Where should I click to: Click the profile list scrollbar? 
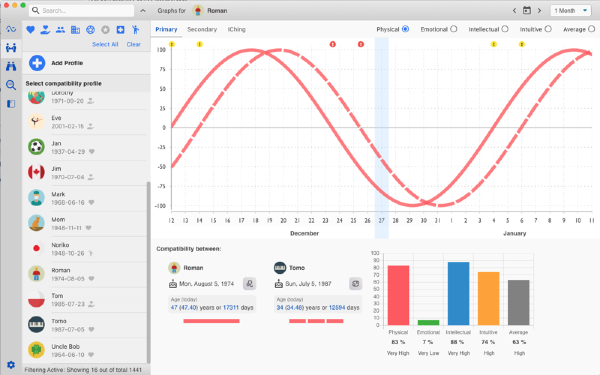[x=148, y=272]
